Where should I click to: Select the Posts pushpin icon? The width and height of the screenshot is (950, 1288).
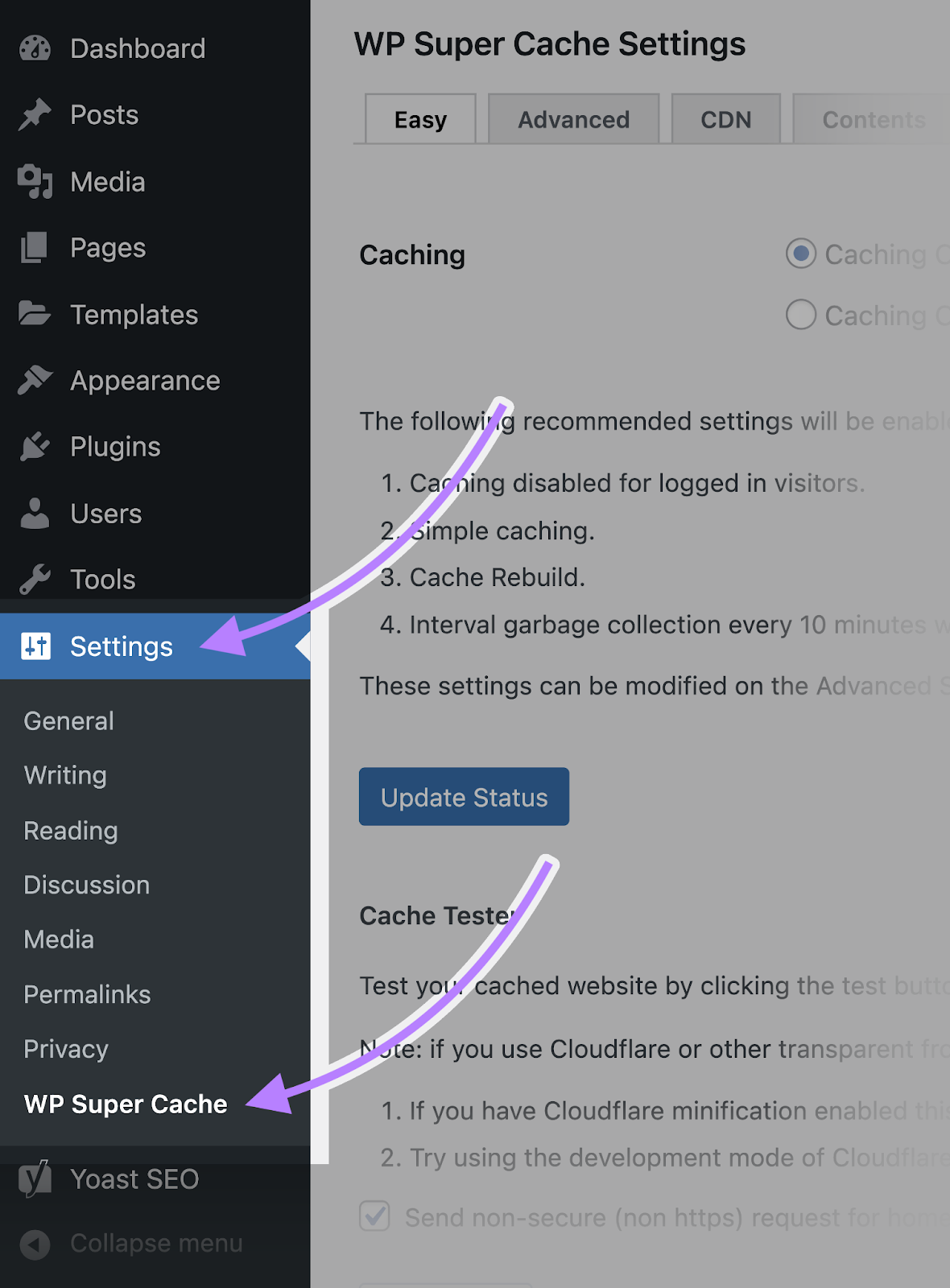(33, 114)
